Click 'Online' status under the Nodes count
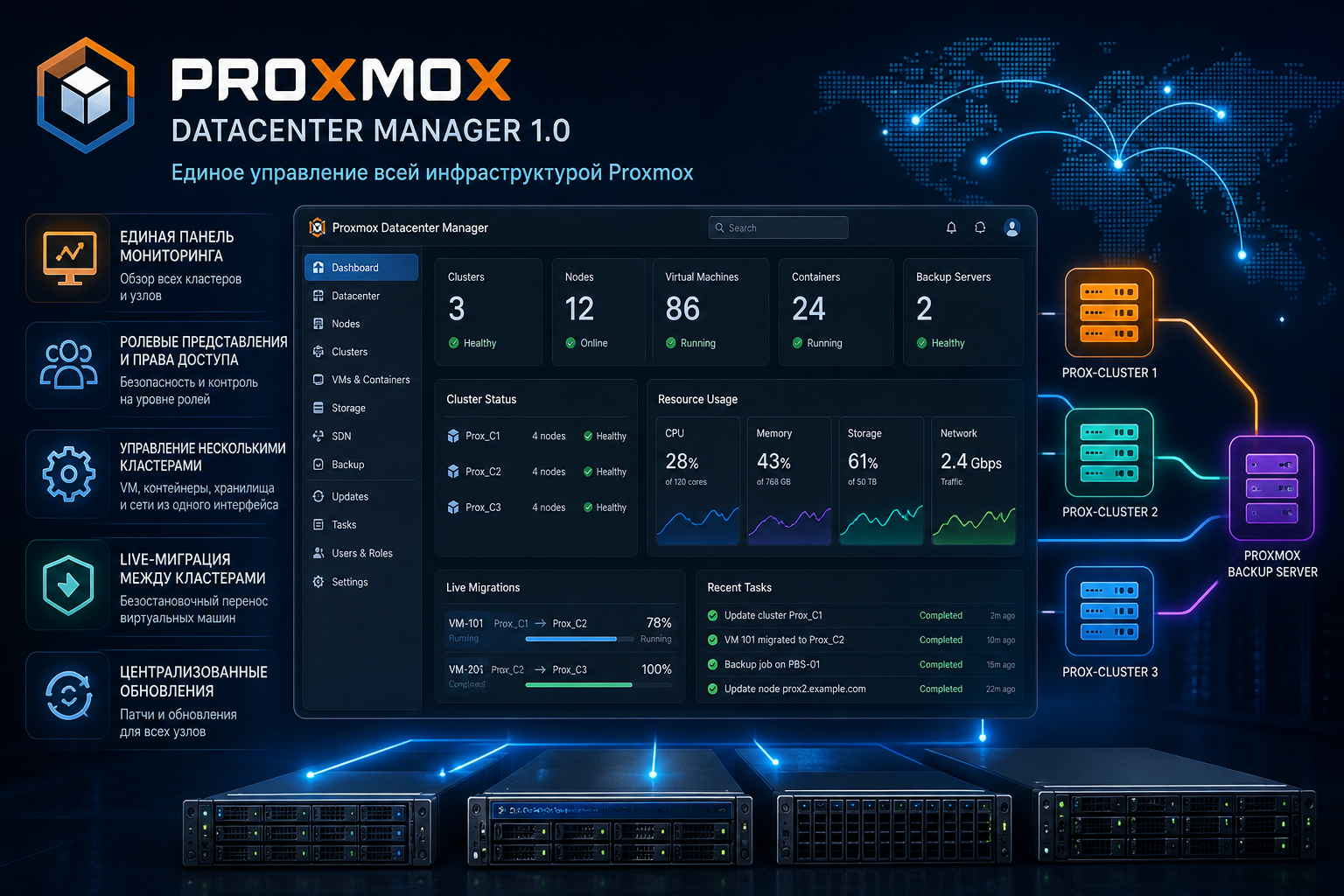Viewport: 1344px width, 896px height. click(x=594, y=343)
